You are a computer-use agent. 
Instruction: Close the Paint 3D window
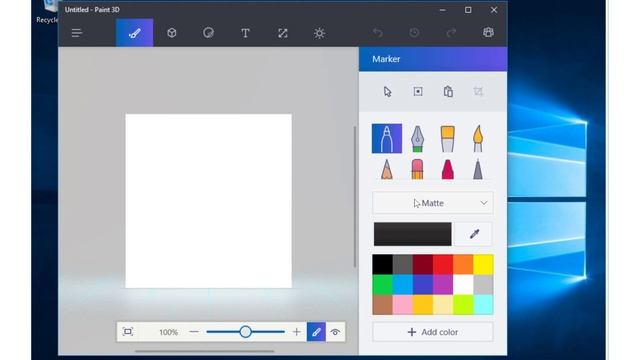pyautogui.click(x=494, y=10)
